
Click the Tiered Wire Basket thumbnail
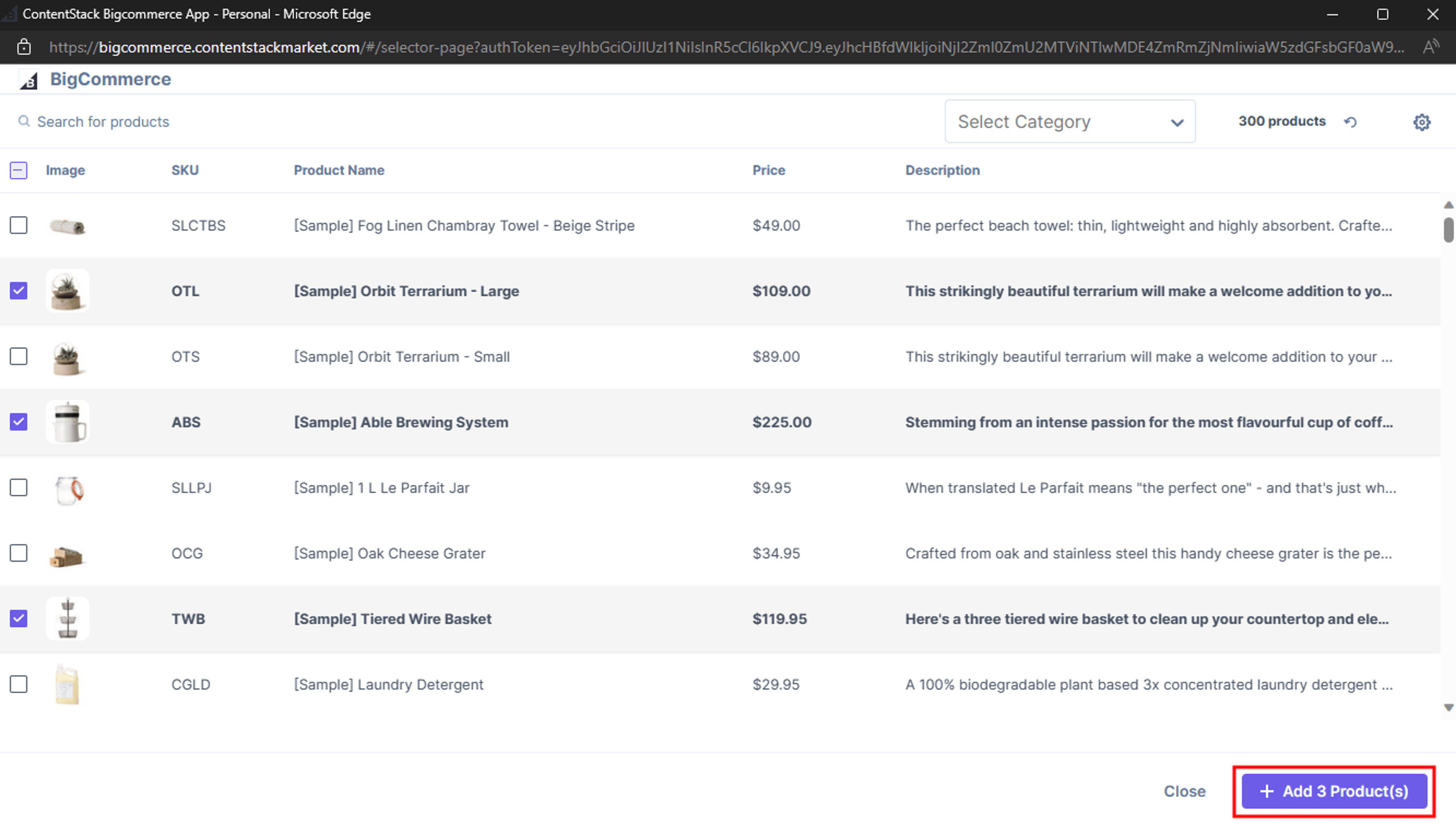point(67,618)
